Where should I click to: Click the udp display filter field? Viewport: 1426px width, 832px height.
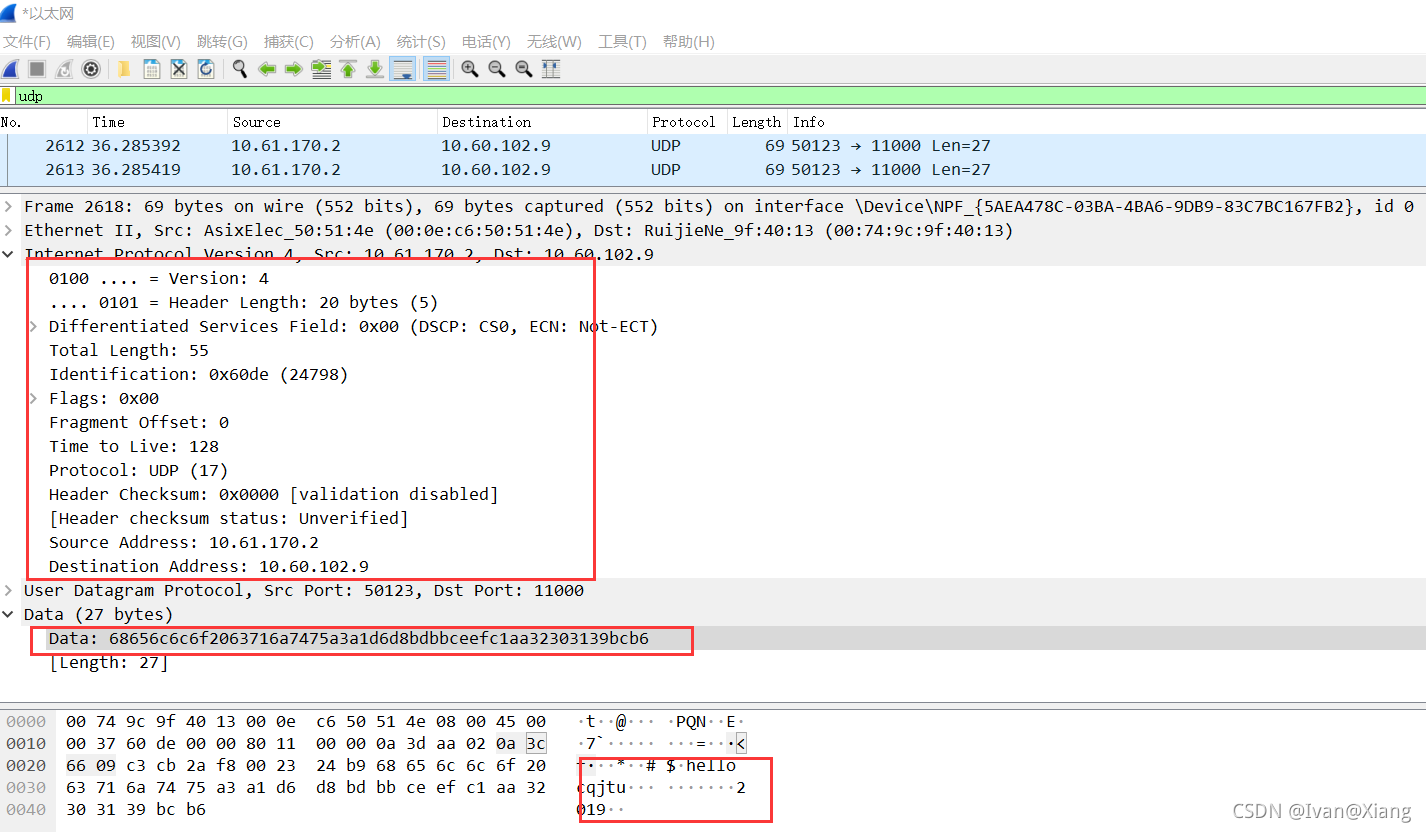pyautogui.click(x=720, y=96)
